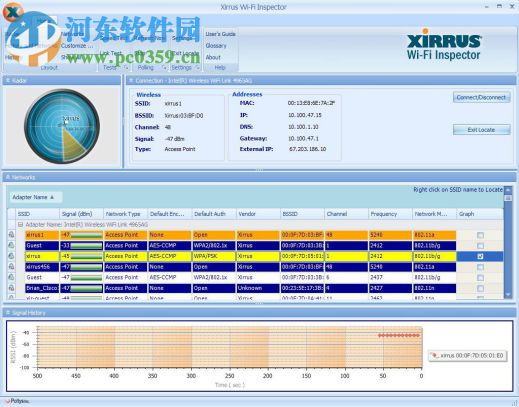Click lock icon beside Brian_Cisco row
This screenshot has width=519, height=407.
(x=11, y=288)
